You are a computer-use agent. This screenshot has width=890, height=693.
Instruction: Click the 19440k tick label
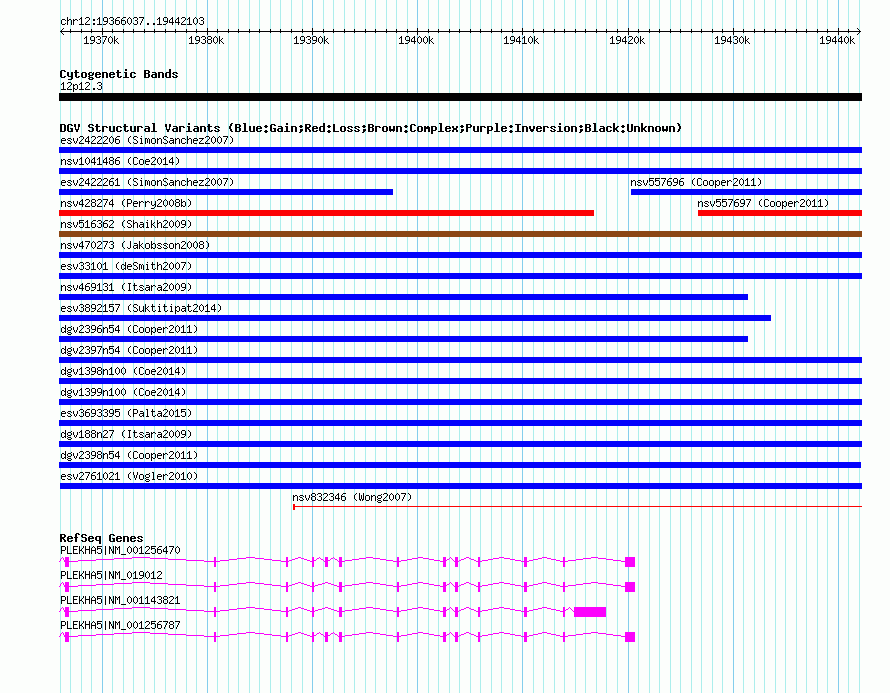point(837,40)
